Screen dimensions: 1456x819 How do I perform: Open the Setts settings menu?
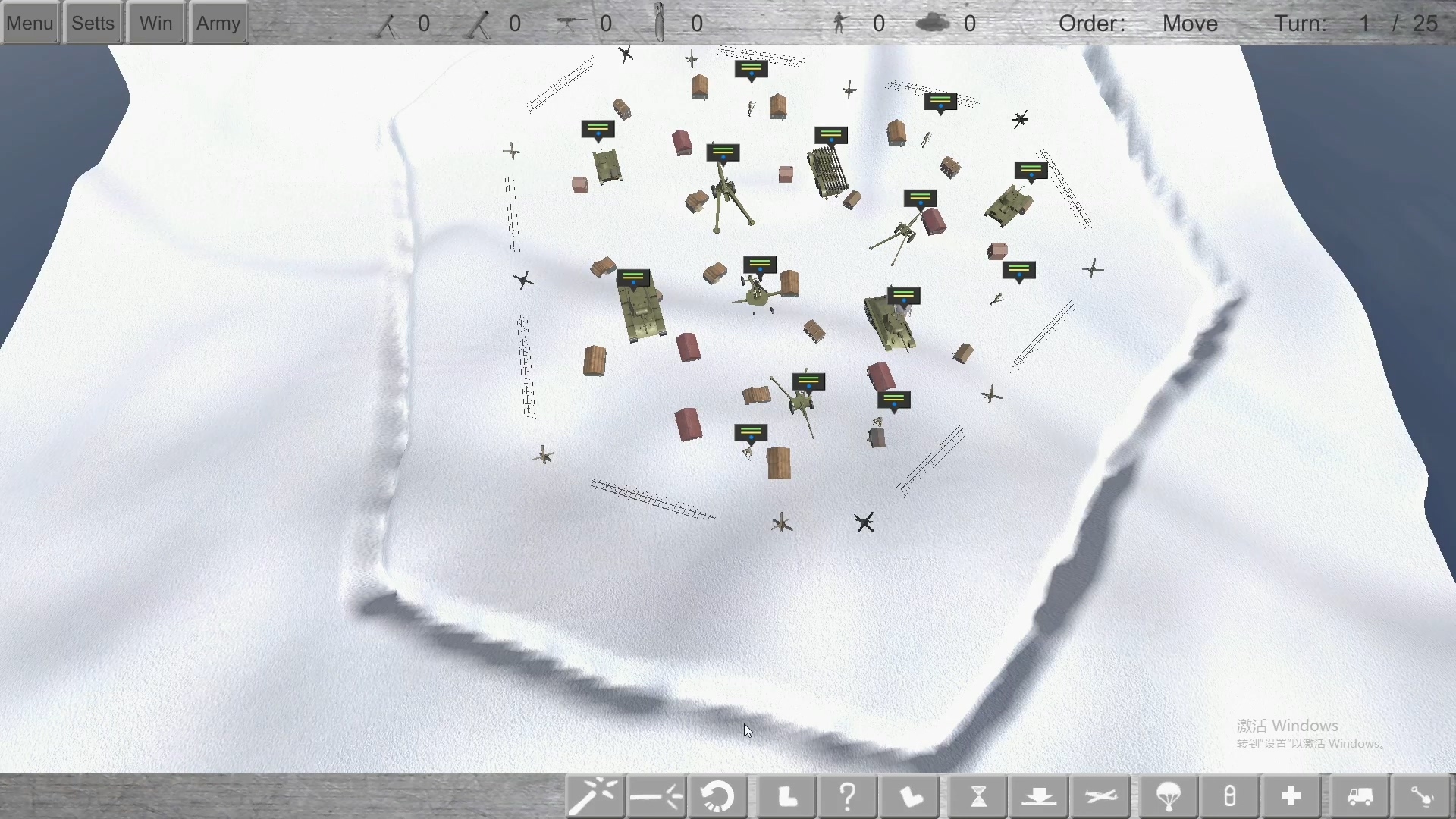click(x=93, y=24)
